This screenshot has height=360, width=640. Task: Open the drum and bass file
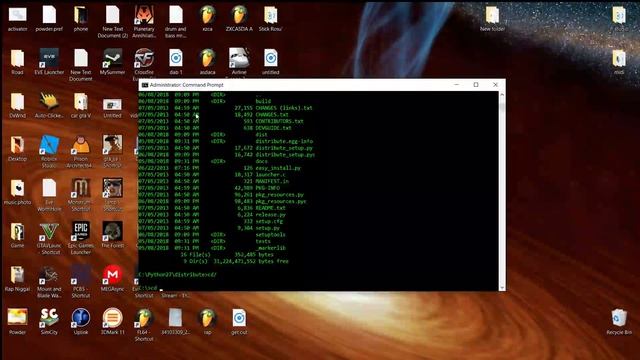click(176, 22)
